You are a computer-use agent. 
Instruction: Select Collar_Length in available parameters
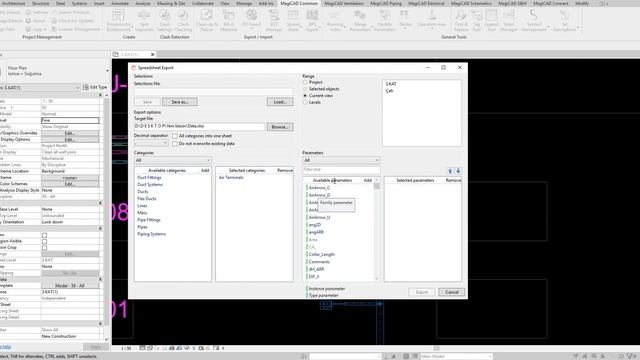point(322,254)
